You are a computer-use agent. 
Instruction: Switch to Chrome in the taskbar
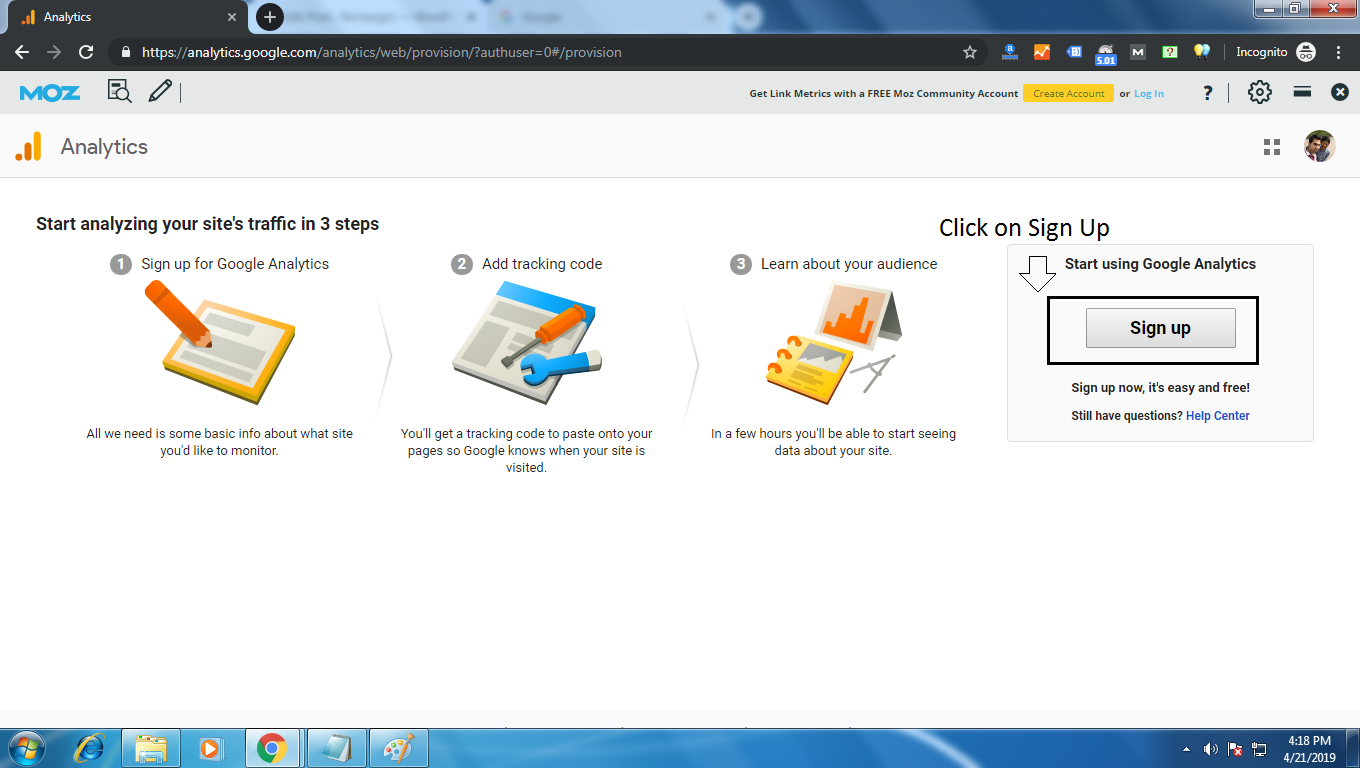click(272, 748)
